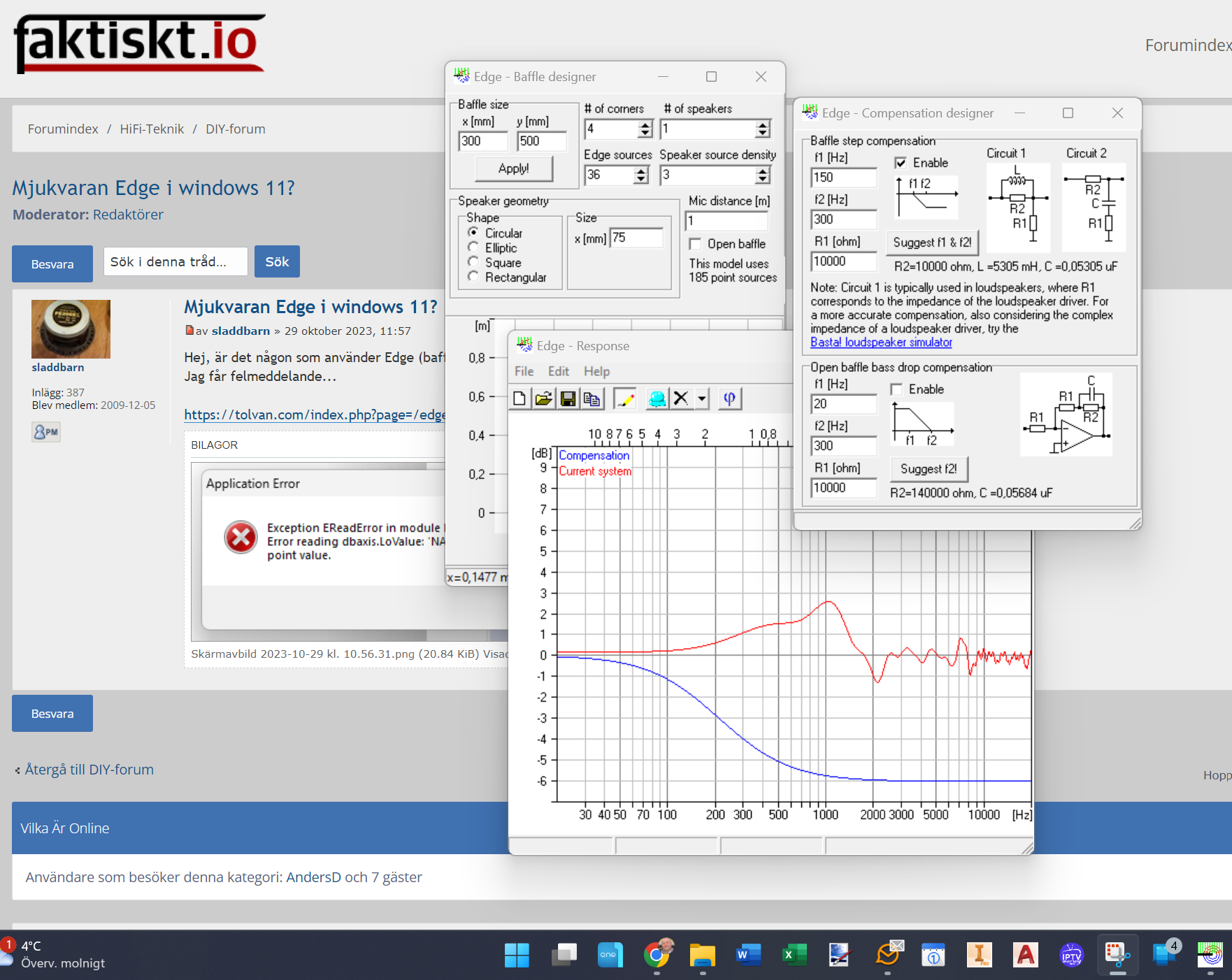Click the PM private message icon under sladdbarn

[46, 432]
